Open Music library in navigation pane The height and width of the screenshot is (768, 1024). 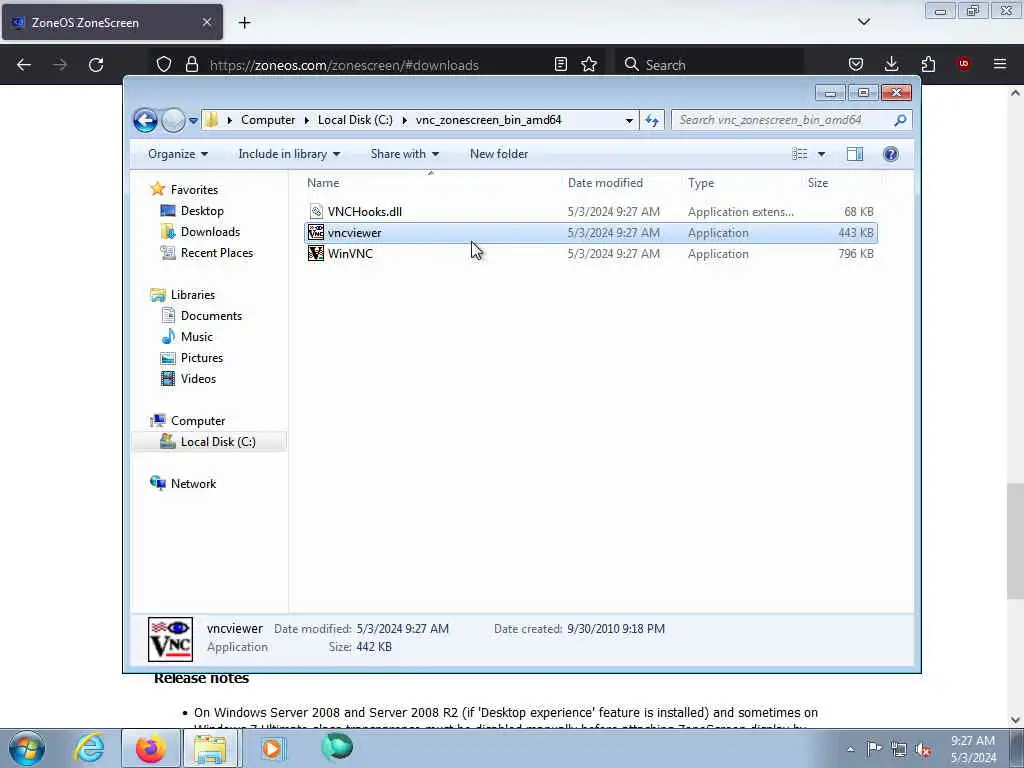click(197, 337)
